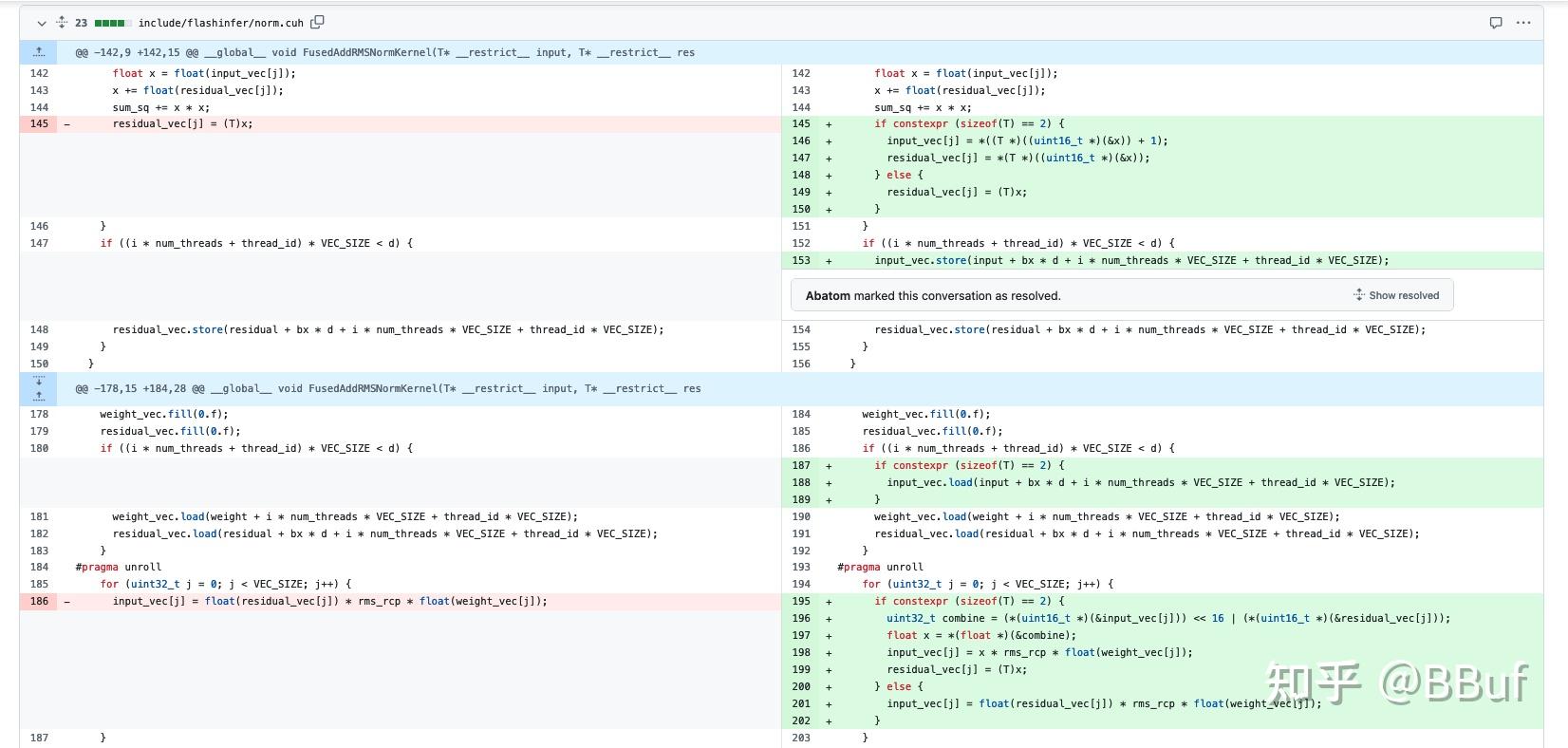The image size is (1568, 748).
Task: Collapse the norm.cuh file diff
Action: 41,23
